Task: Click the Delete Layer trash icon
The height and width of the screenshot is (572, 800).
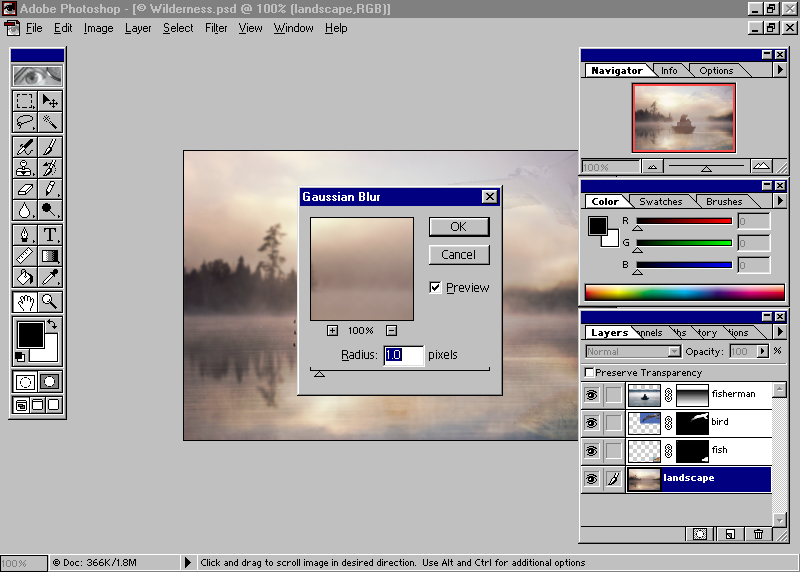Action: click(x=759, y=534)
